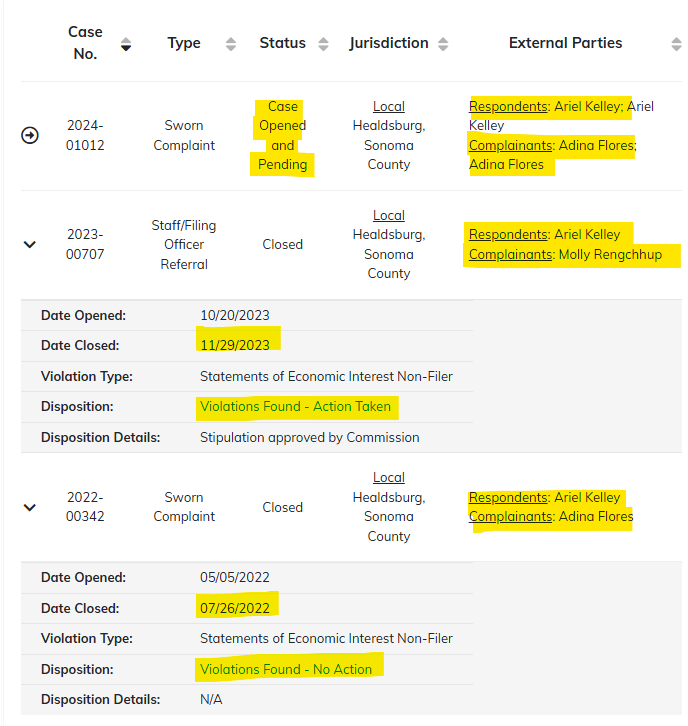Screen dimensions: 688x726
Task: Click Local jurisdiction link for case 2024-01012
Action: pyautogui.click(x=388, y=106)
